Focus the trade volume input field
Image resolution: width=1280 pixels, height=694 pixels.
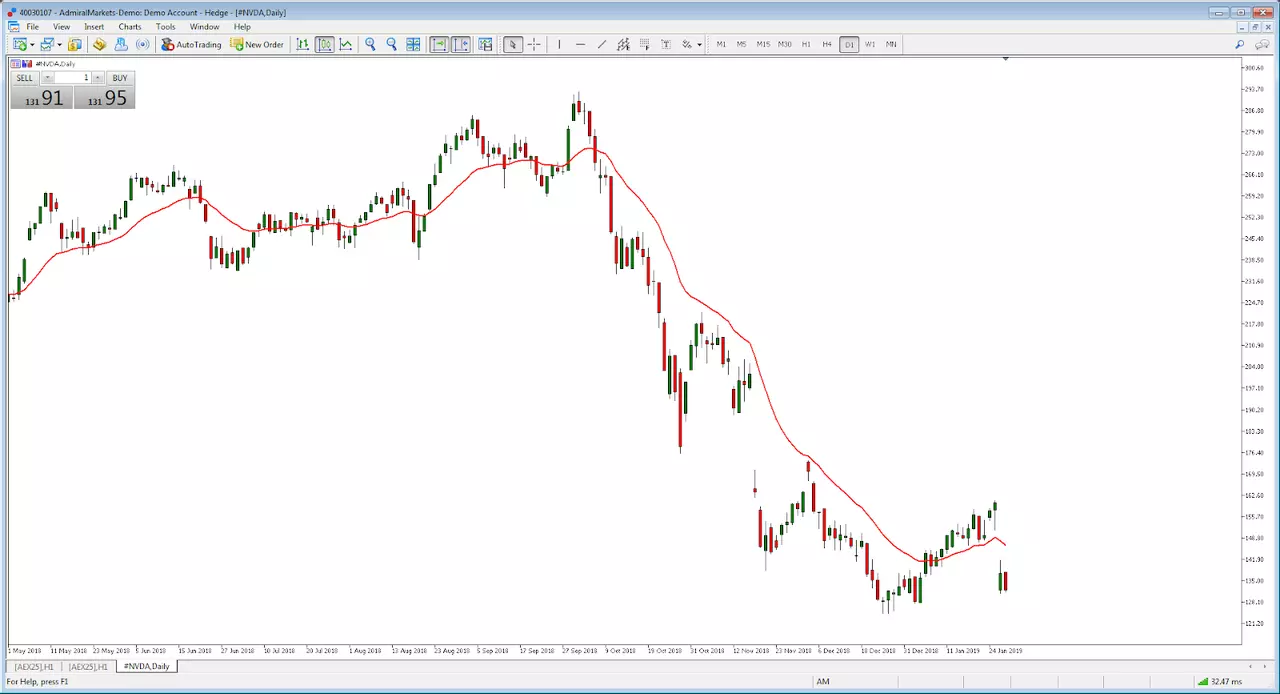[x=73, y=78]
